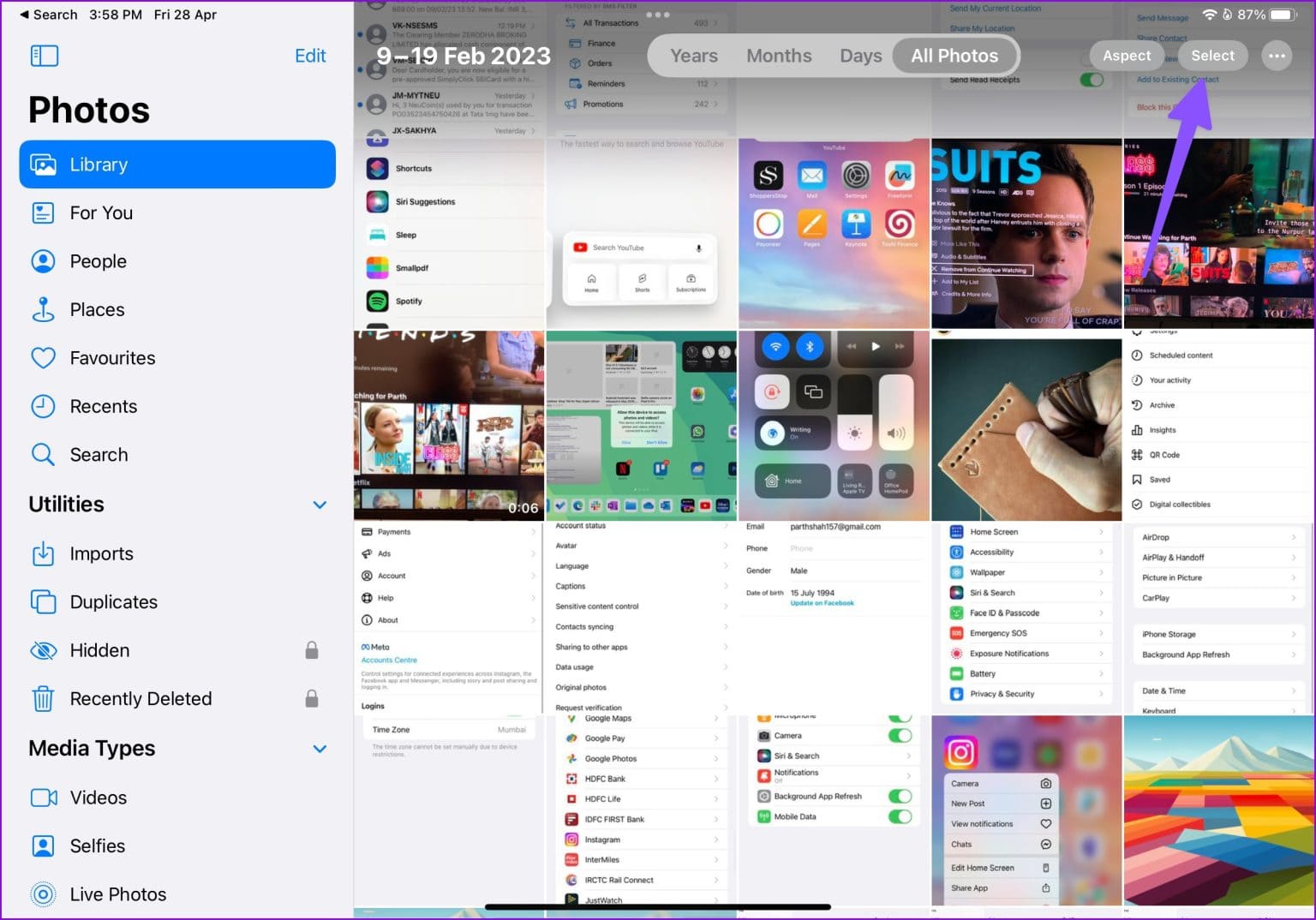Open the colorful mountains wallpaper thumbnail
Screen dimensions: 1316x920
(x=1219, y=810)
